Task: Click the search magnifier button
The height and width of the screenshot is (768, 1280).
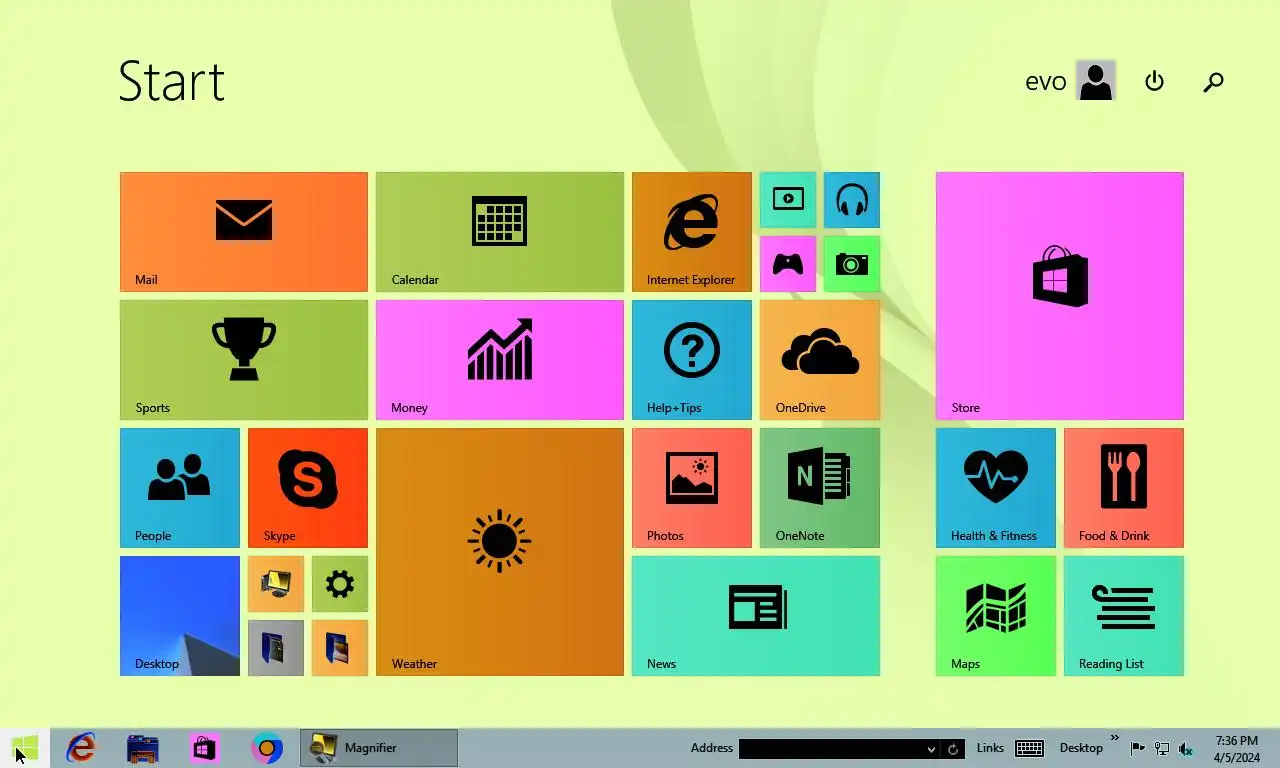Action: (1213, 82)
